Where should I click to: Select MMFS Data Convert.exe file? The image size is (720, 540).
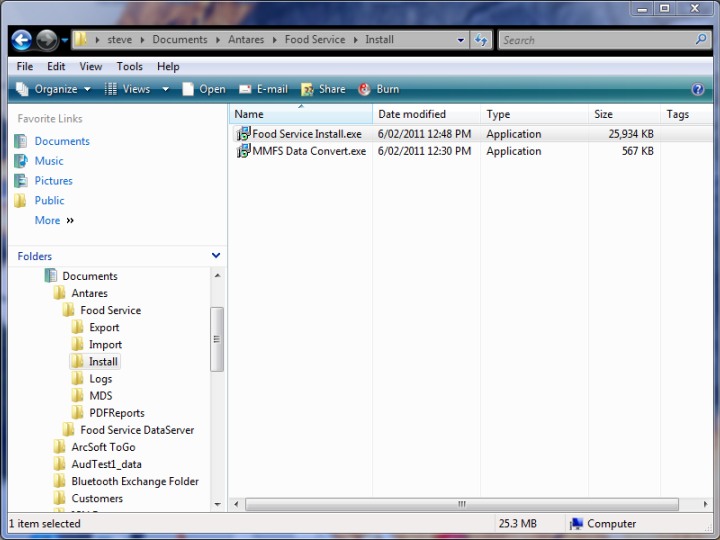tap(309, 151)
